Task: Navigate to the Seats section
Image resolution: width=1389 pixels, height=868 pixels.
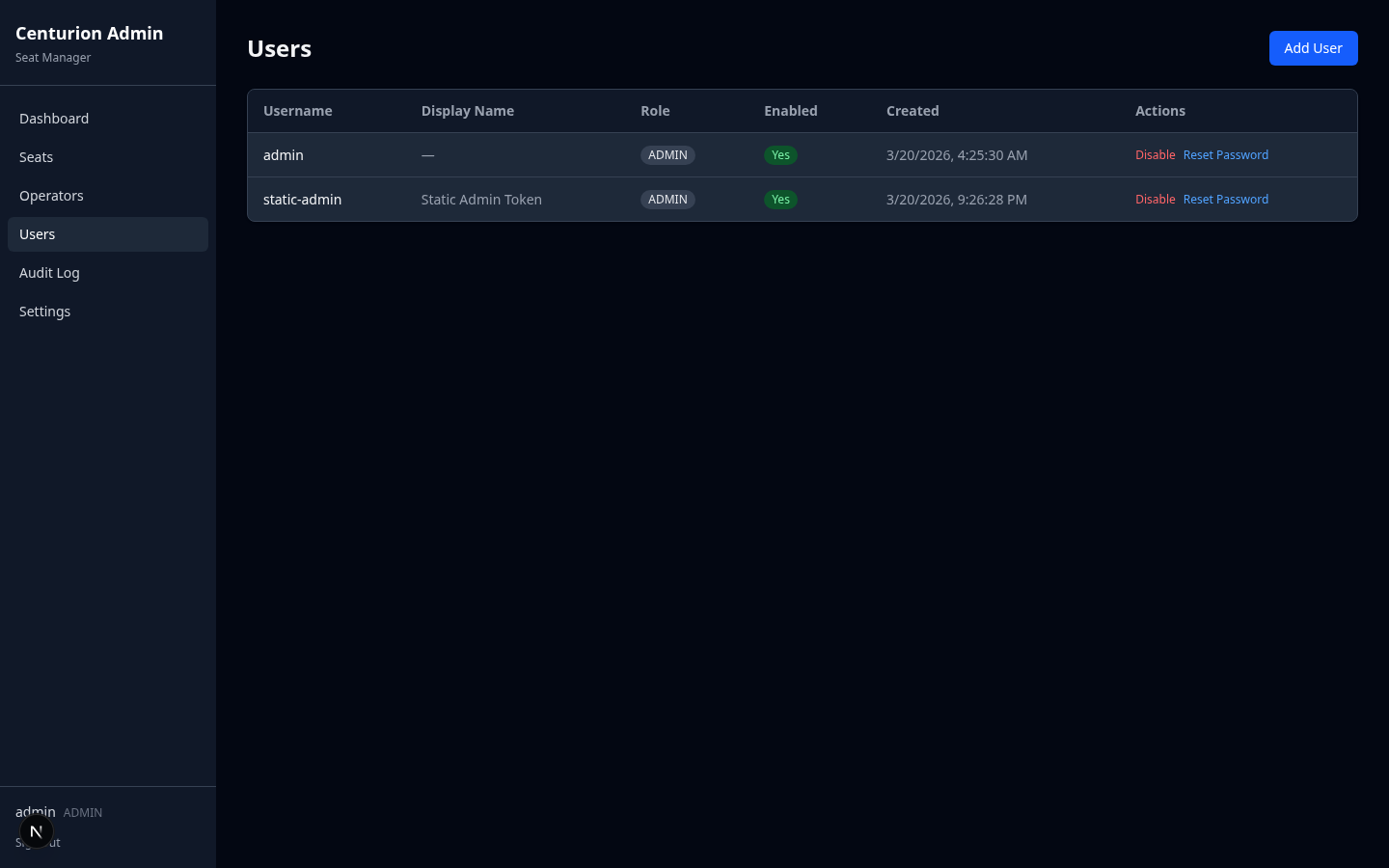Action: coord(36,157)
